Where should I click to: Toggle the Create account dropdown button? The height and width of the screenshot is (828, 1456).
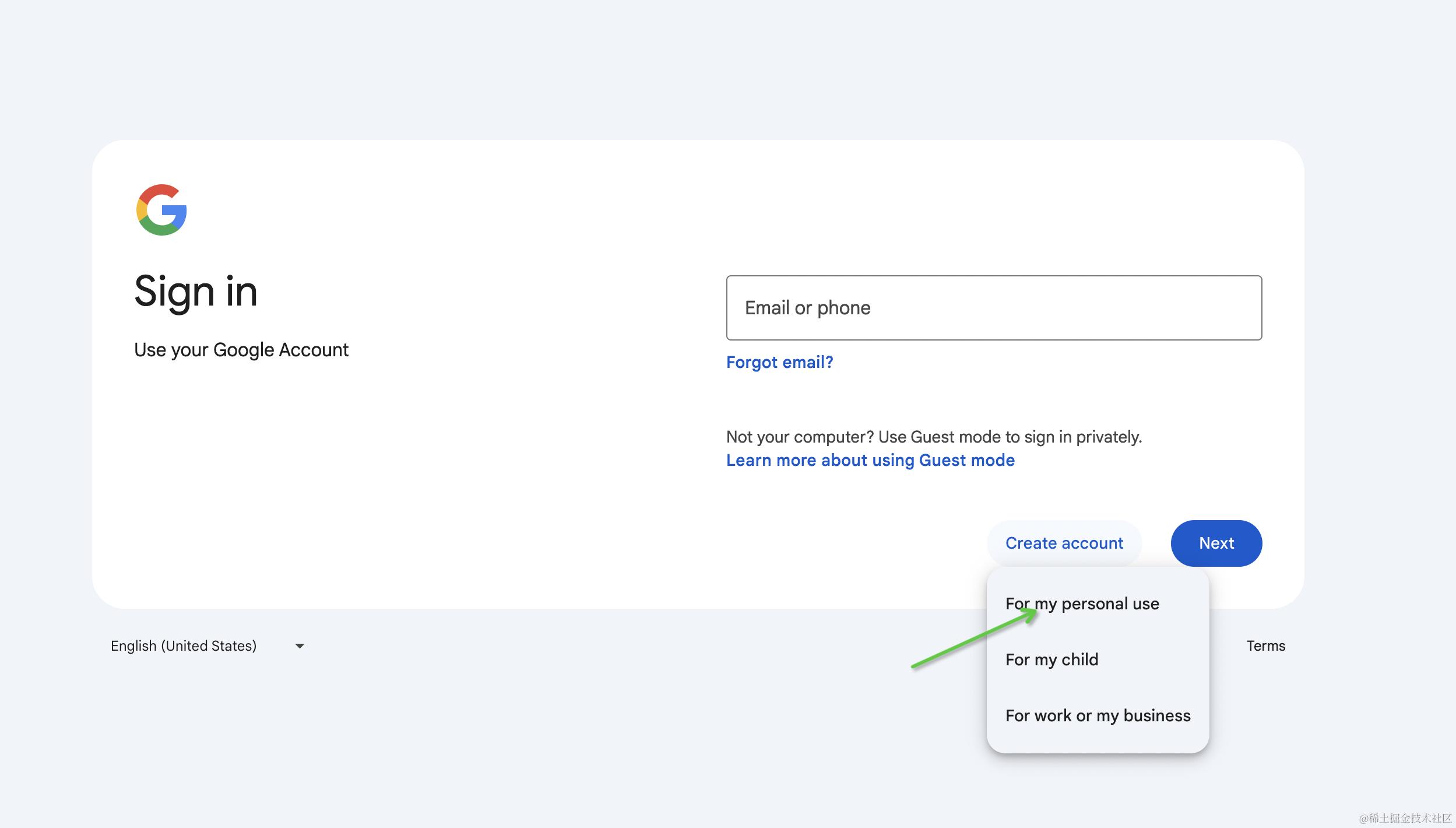[1064, 543]
